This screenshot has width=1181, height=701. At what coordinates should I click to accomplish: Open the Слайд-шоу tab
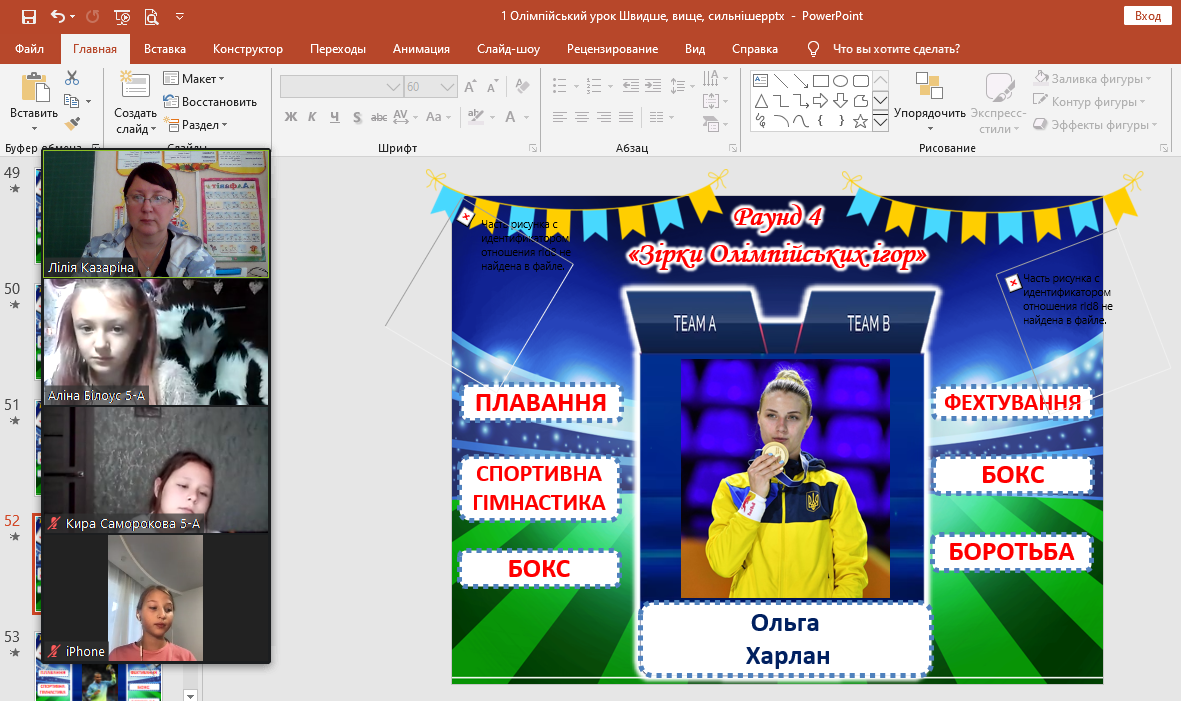pyautogui.click(x=508, y=49)
